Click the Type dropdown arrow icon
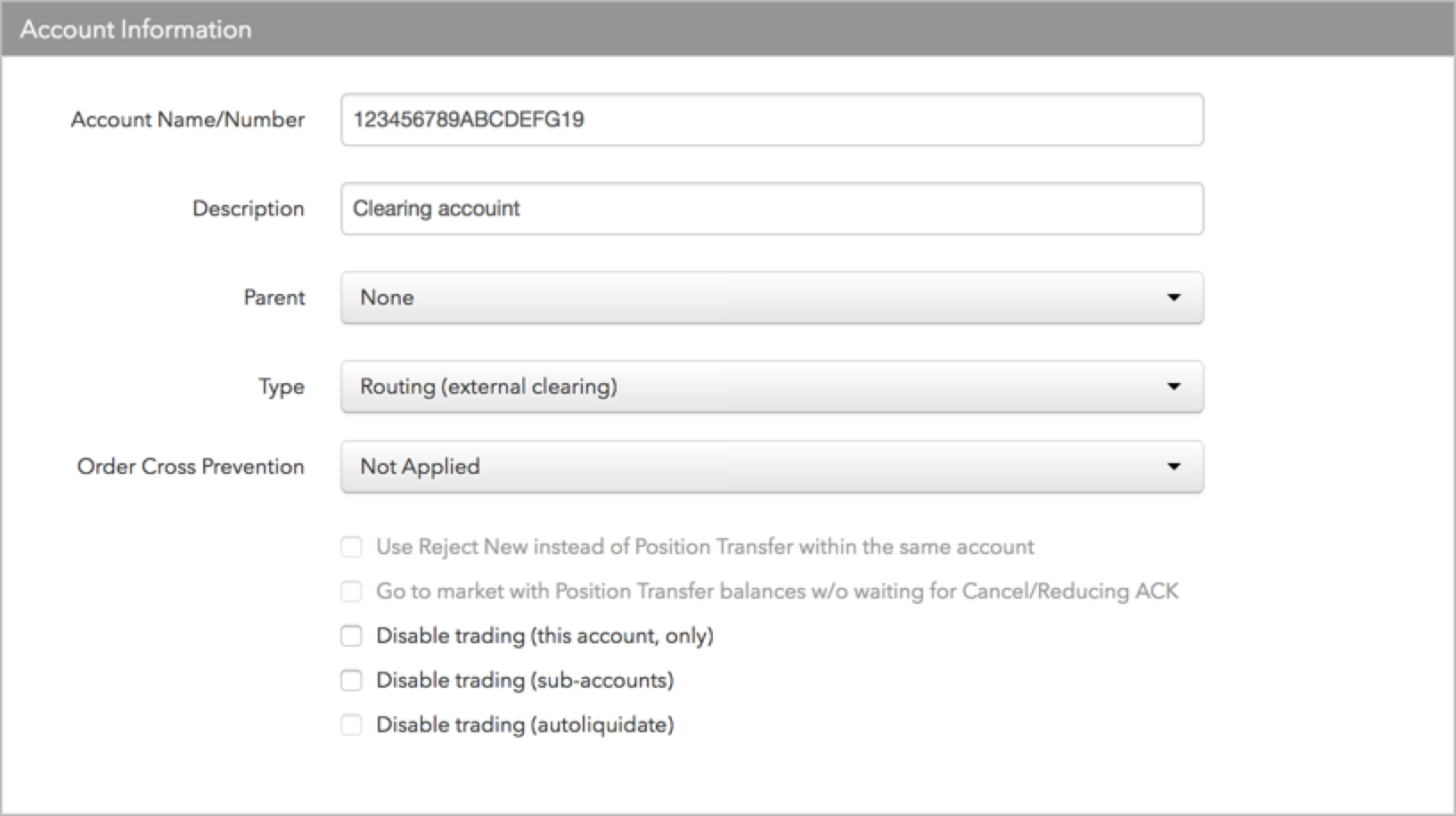The height and width of the screenshot is (816, 1456). [x=1174, y=387]
